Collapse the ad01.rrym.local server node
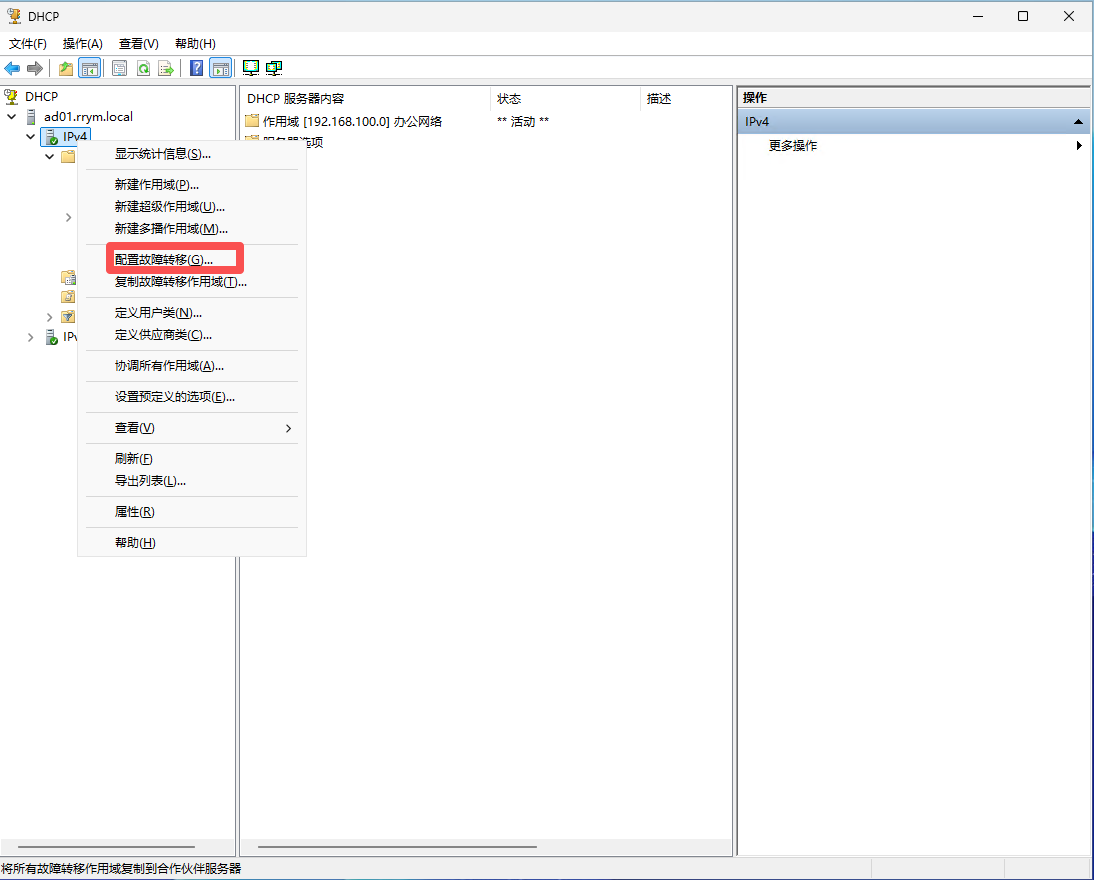 [x=12, y=117]
